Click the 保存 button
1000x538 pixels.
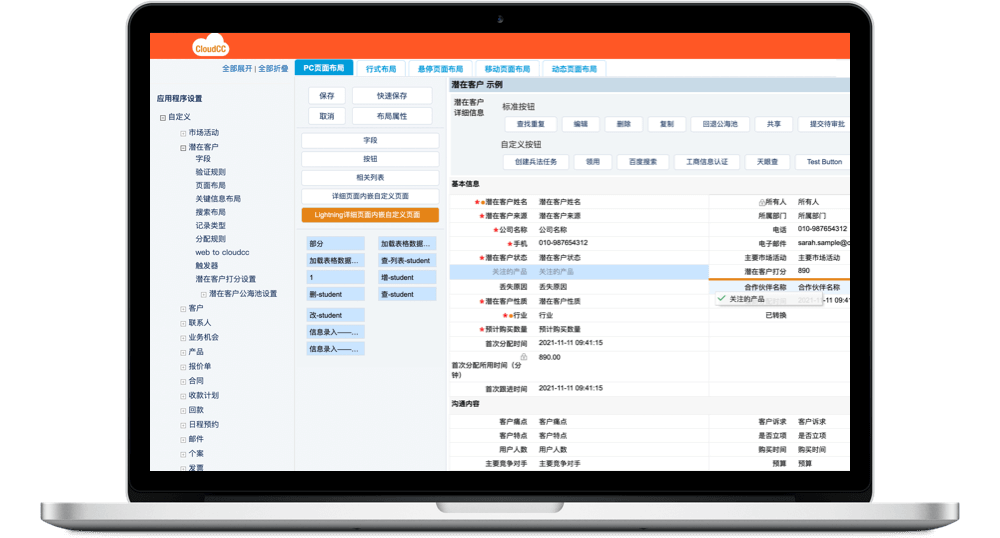pos(327,96)
